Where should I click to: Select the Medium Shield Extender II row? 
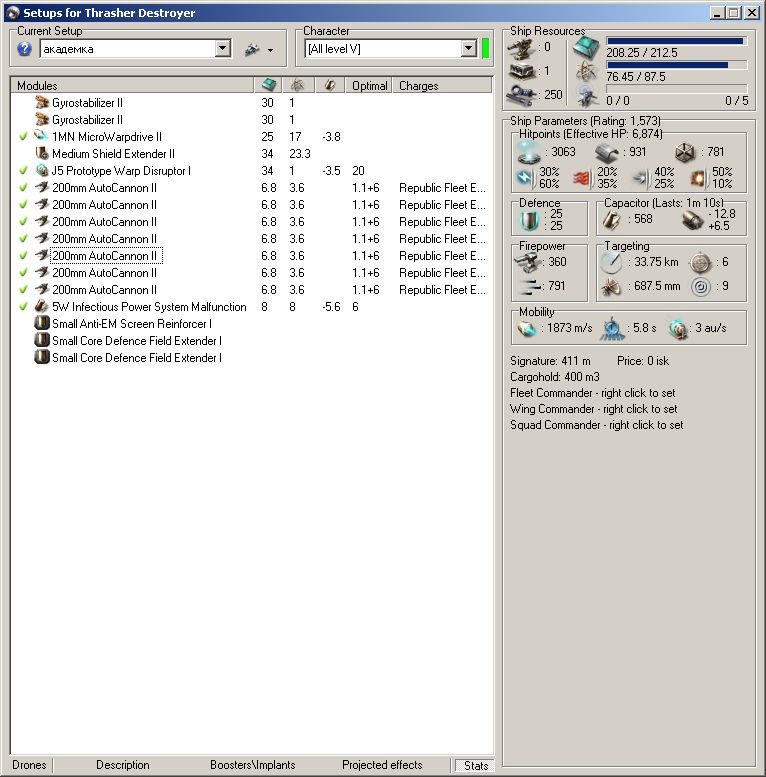[251, 154]
